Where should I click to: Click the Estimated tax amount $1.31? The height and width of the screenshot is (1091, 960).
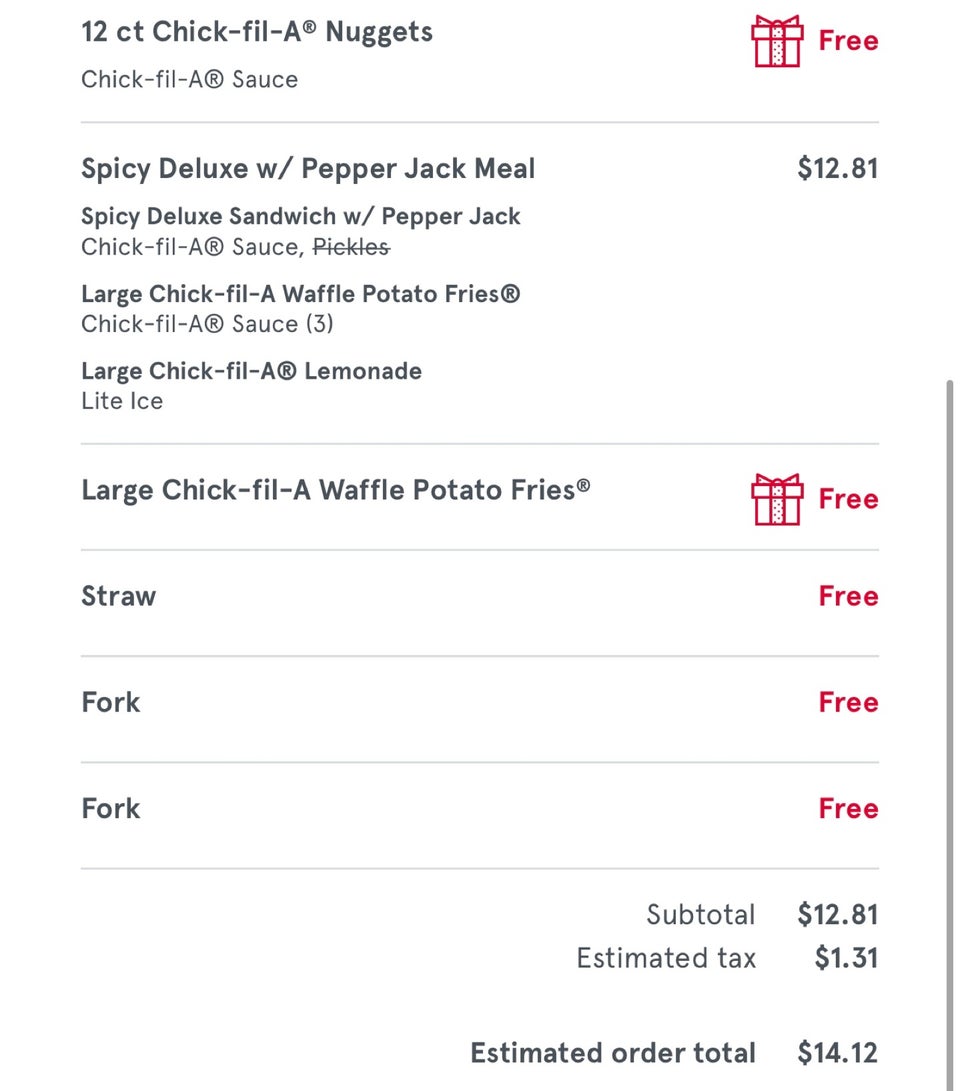pos(846,958)
